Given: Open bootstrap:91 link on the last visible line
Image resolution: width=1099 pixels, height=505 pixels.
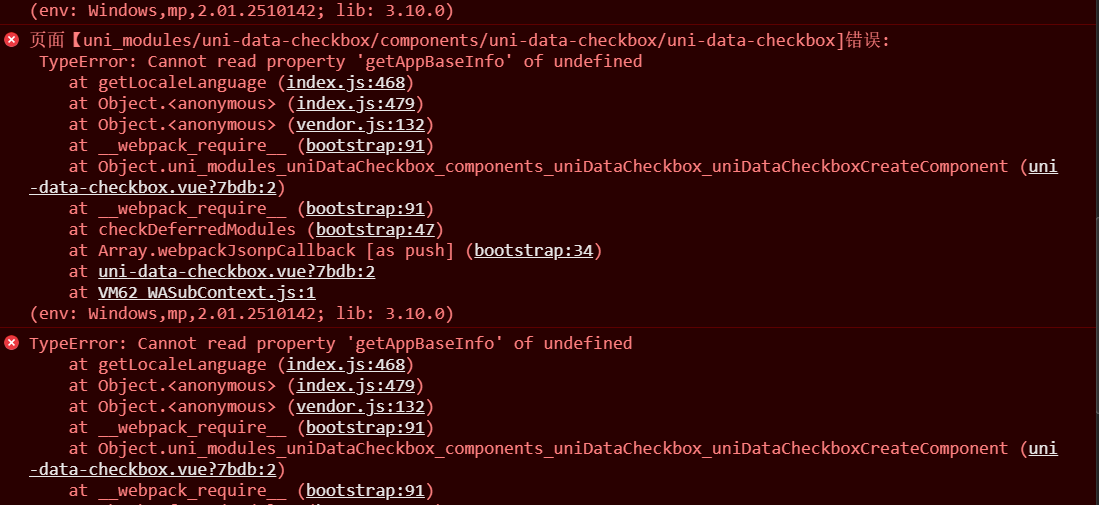Looking at the screenshot, I should pos(366,490).
